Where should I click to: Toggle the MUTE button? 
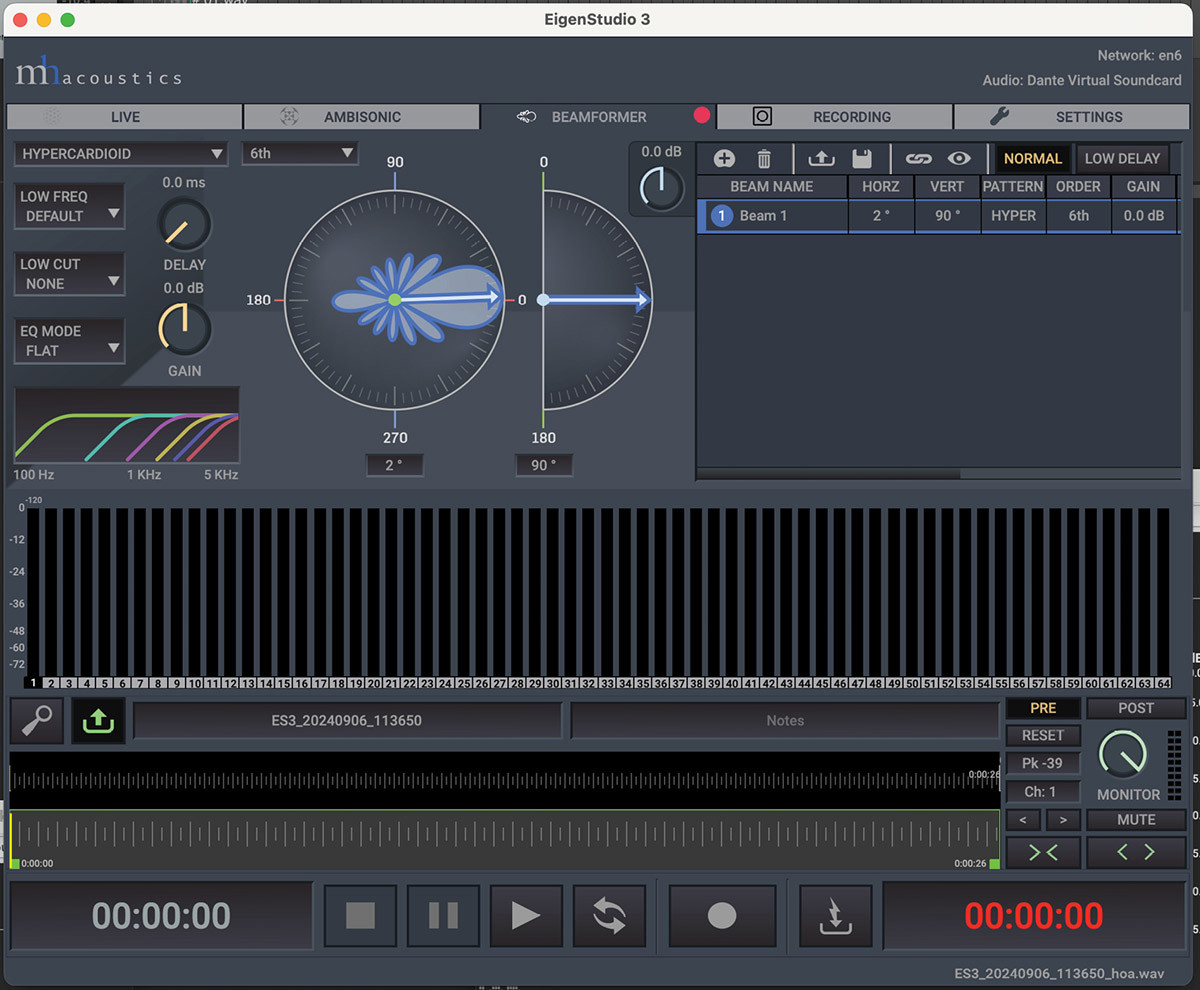pos(1137,820)
